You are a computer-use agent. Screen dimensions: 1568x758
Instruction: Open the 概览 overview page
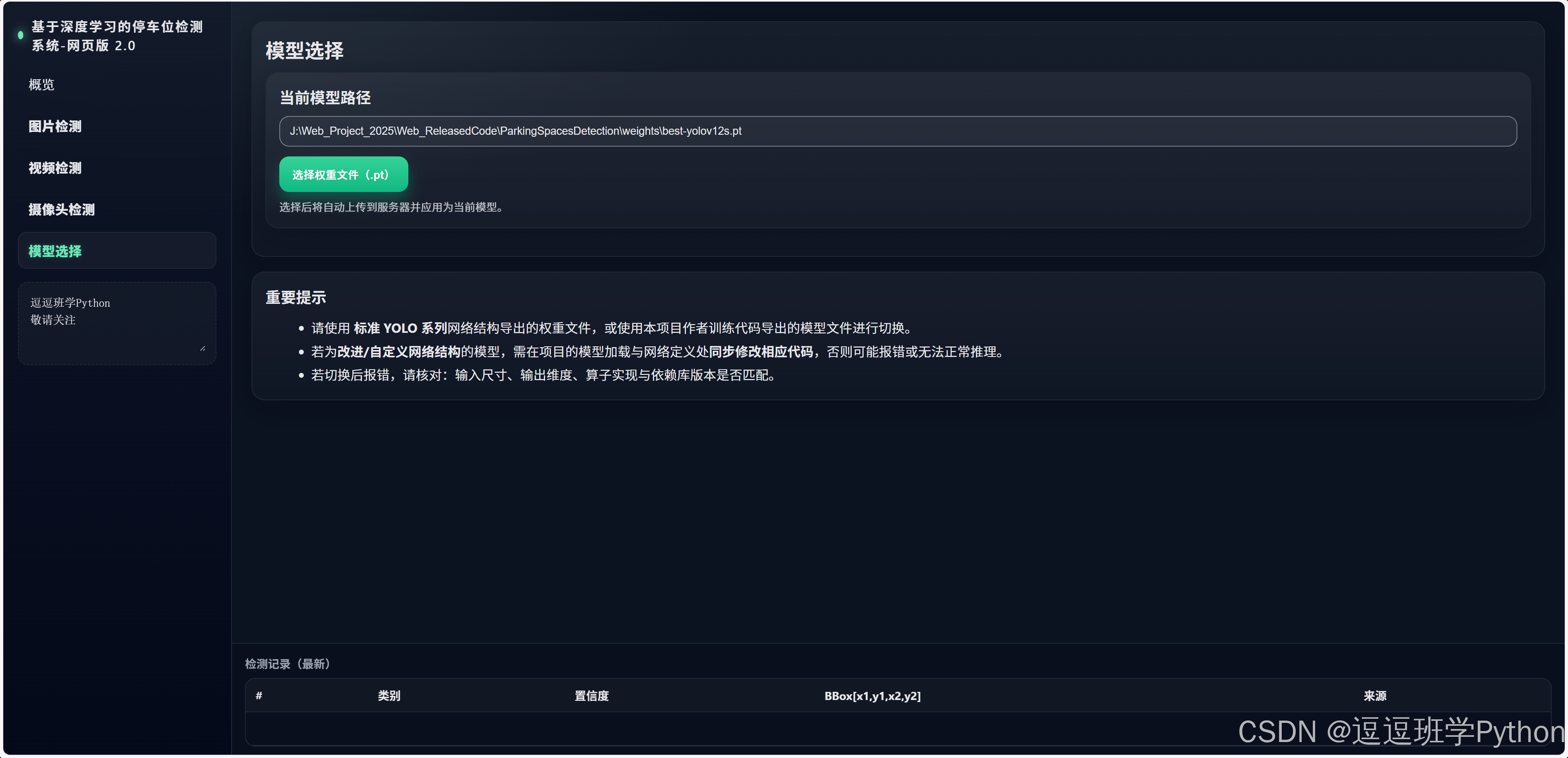(x=41, y=85)
